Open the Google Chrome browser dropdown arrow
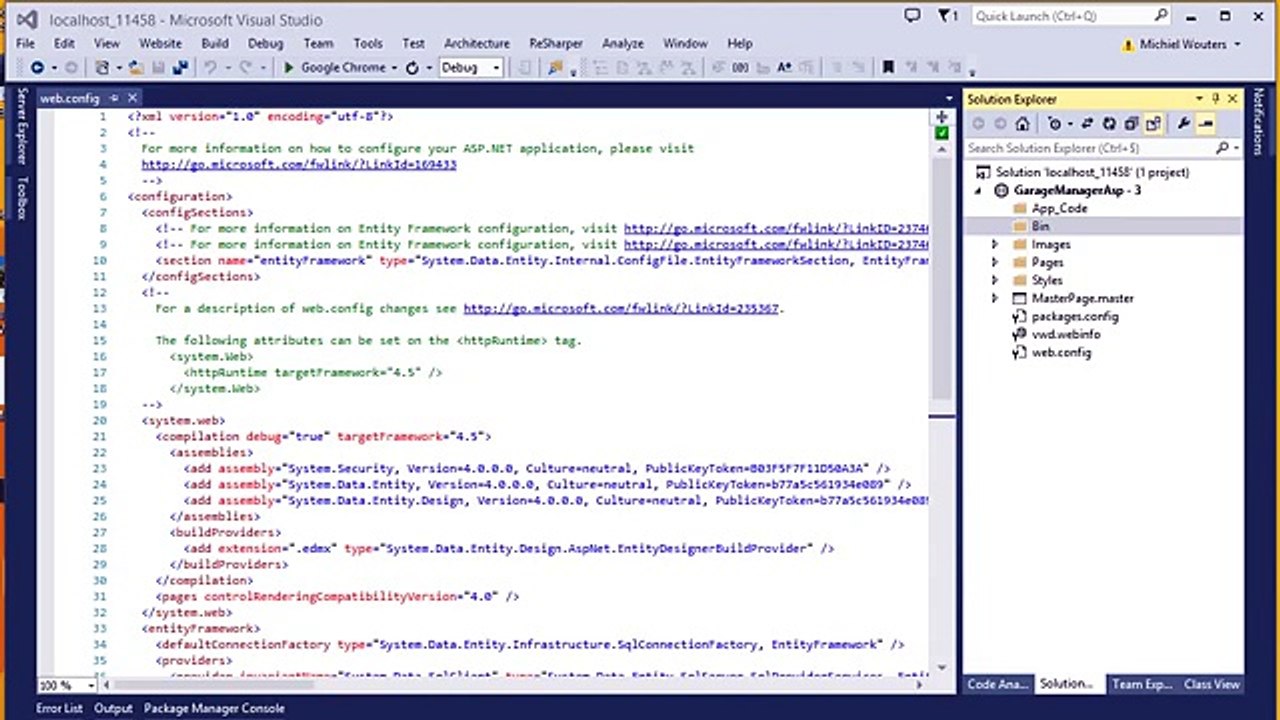This screenshot has width=1280, height=720. [393, 68]
